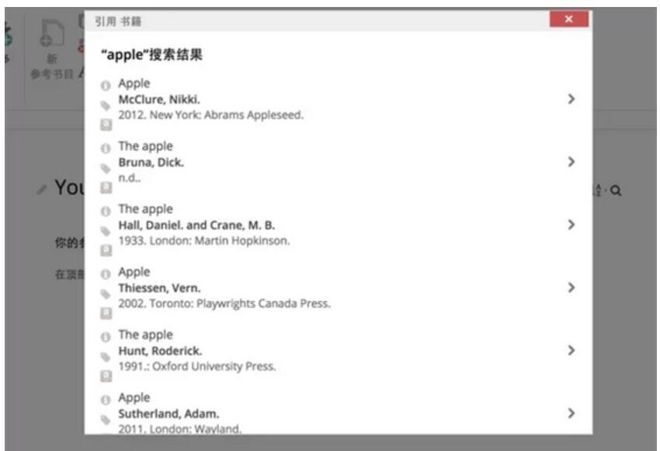Click the n.d.. date text
Viewport: 660px width, 451px height.
tap(130, 178)
